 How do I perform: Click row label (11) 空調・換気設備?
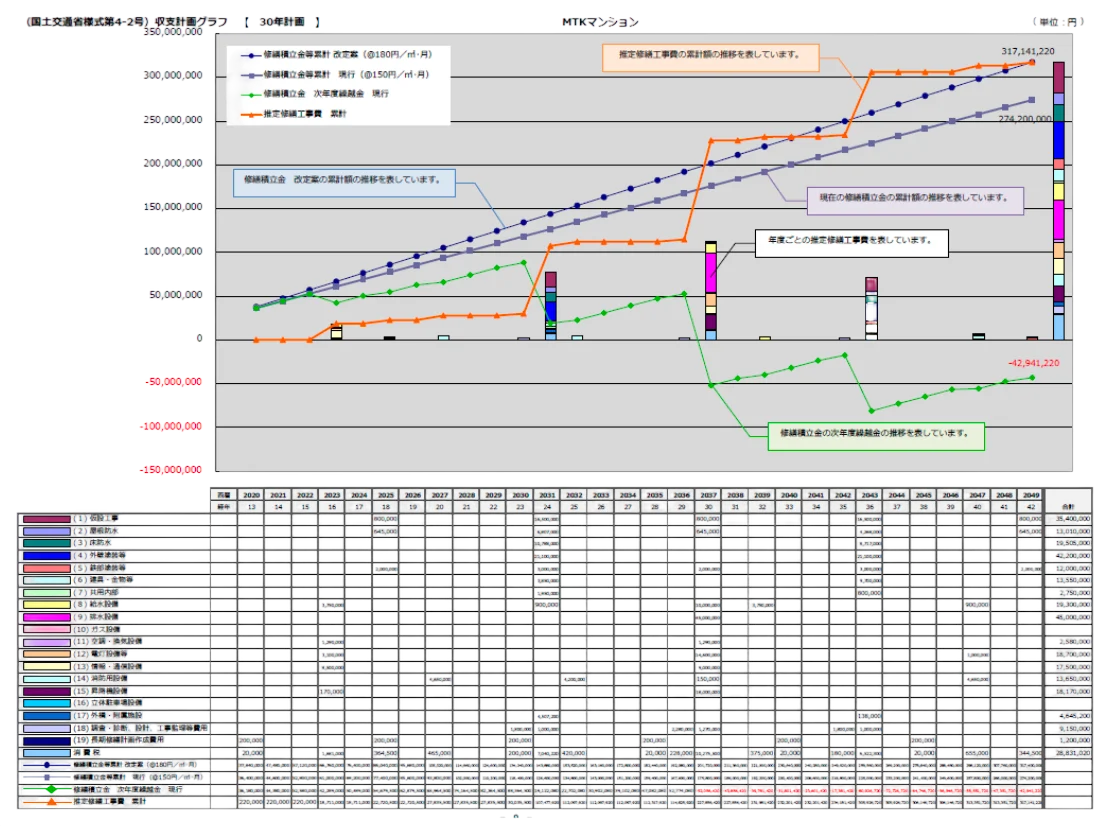click(x=108, y=642)
